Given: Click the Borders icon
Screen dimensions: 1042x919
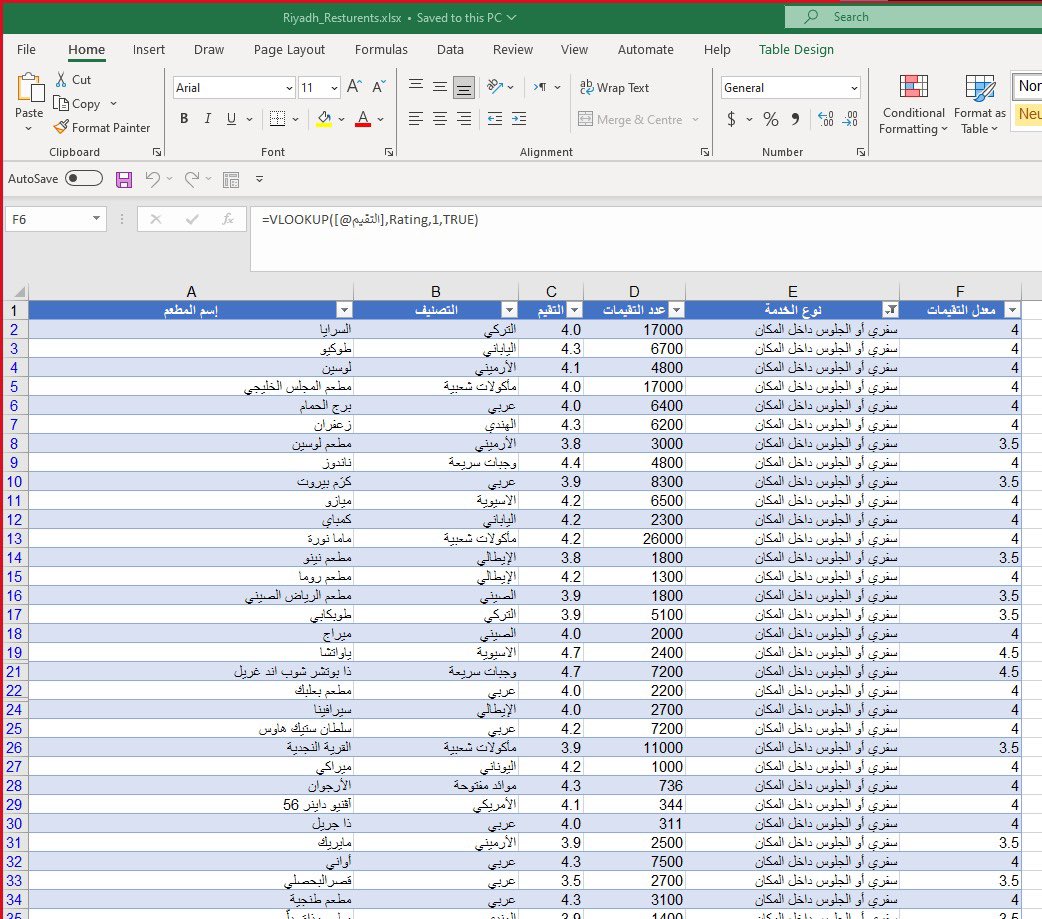Looking at the screenshot, I should point(277,119).
